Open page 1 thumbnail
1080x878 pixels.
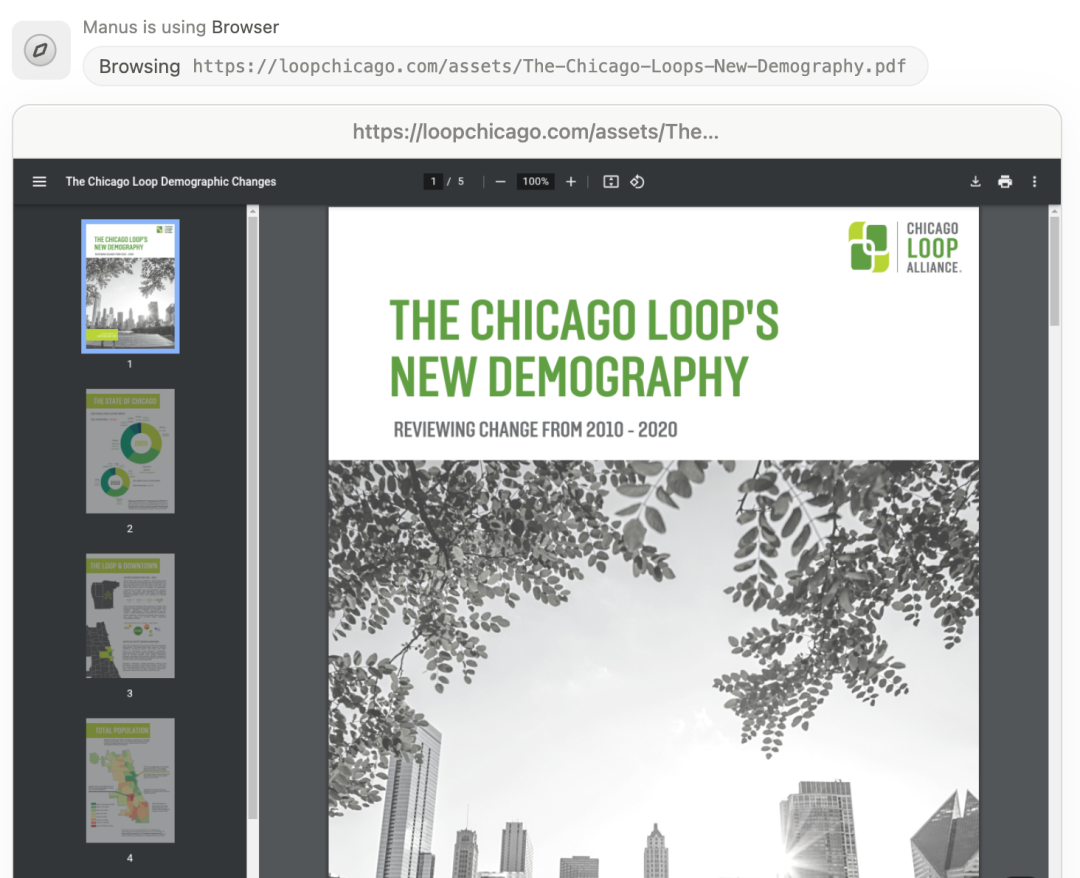130,286
